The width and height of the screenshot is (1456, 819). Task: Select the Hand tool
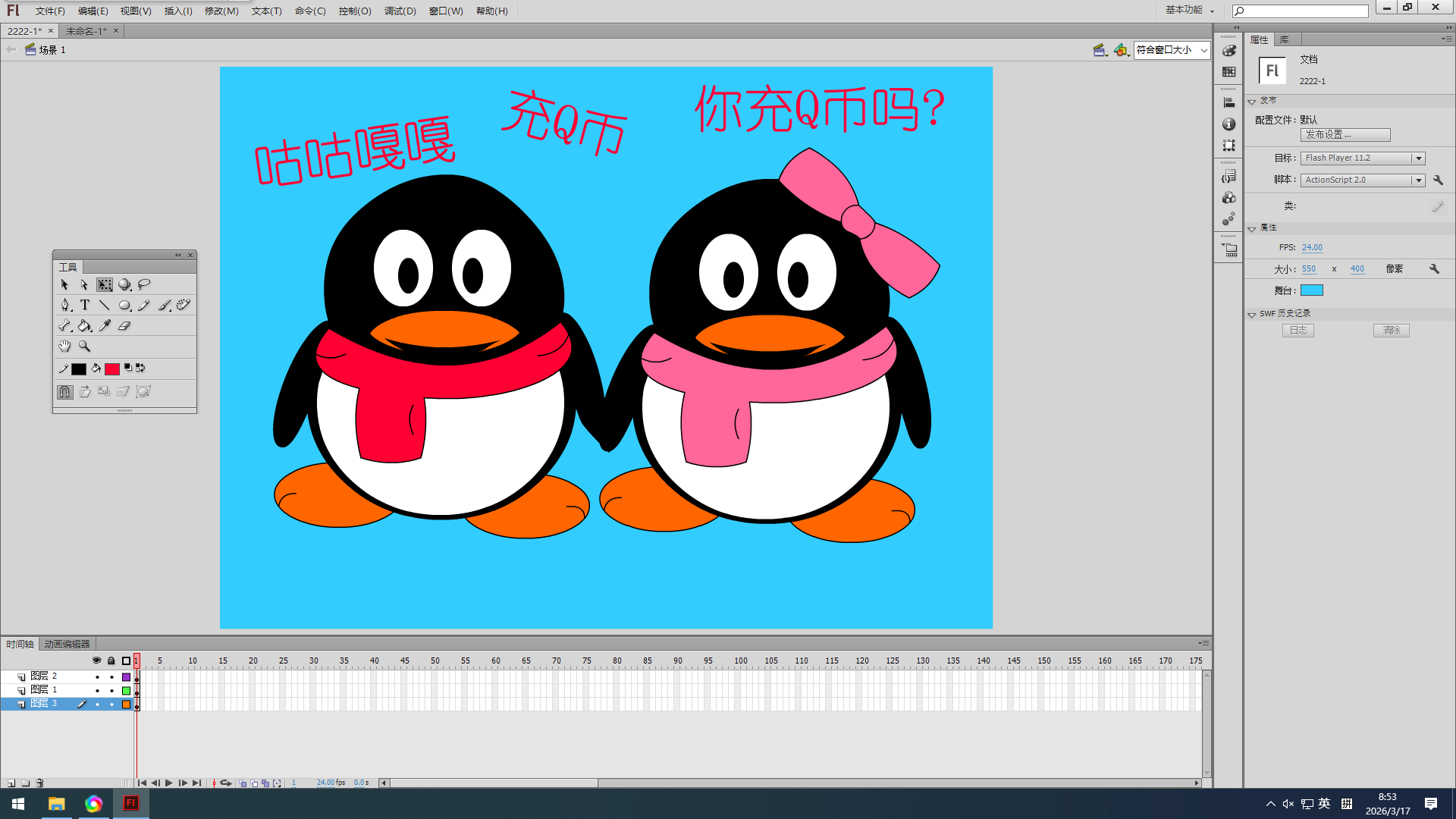coord(64,346)
